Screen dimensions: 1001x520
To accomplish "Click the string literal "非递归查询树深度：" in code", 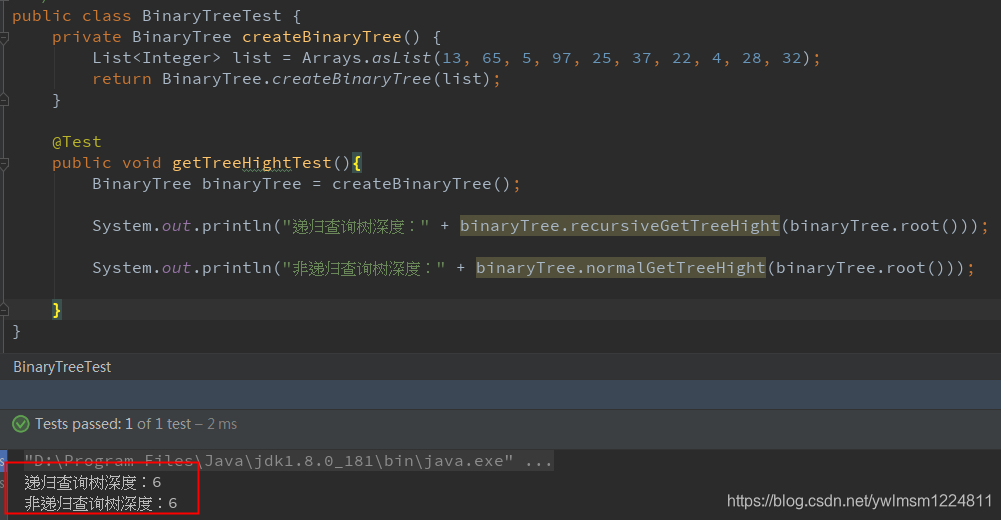I will [364, 268].
